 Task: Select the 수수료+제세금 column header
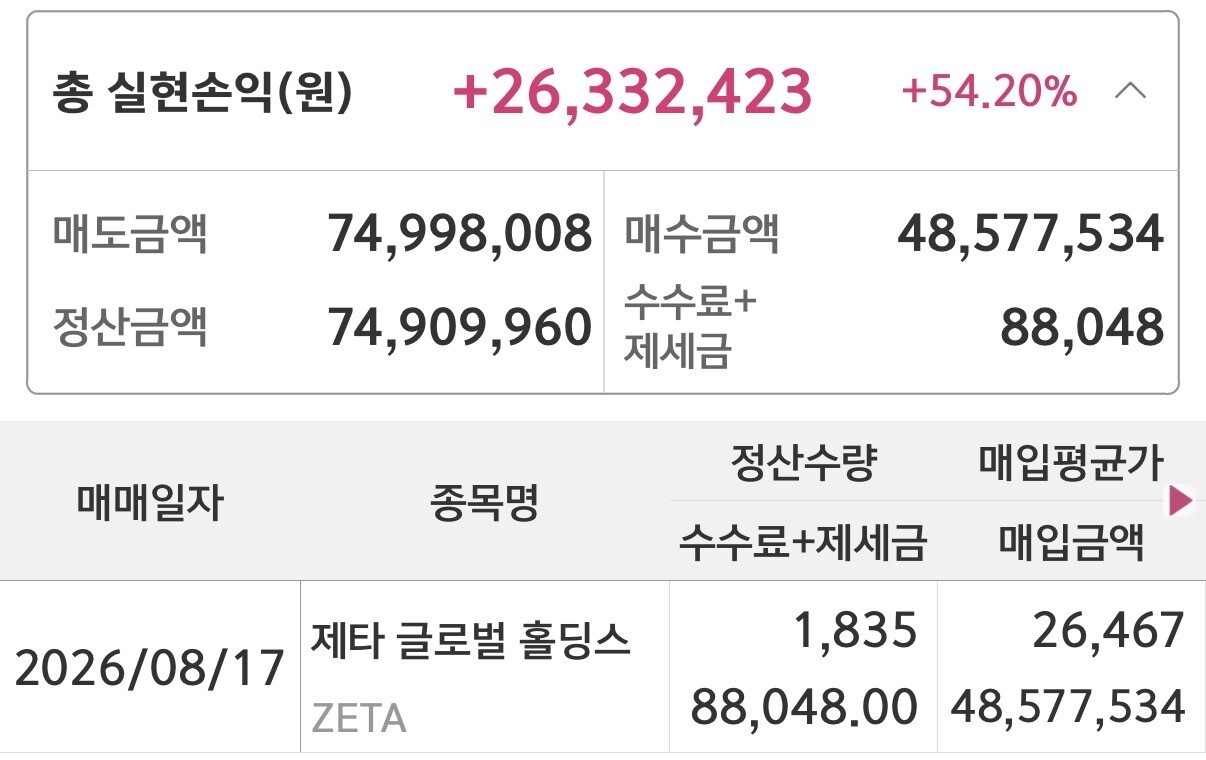[803, 544]
